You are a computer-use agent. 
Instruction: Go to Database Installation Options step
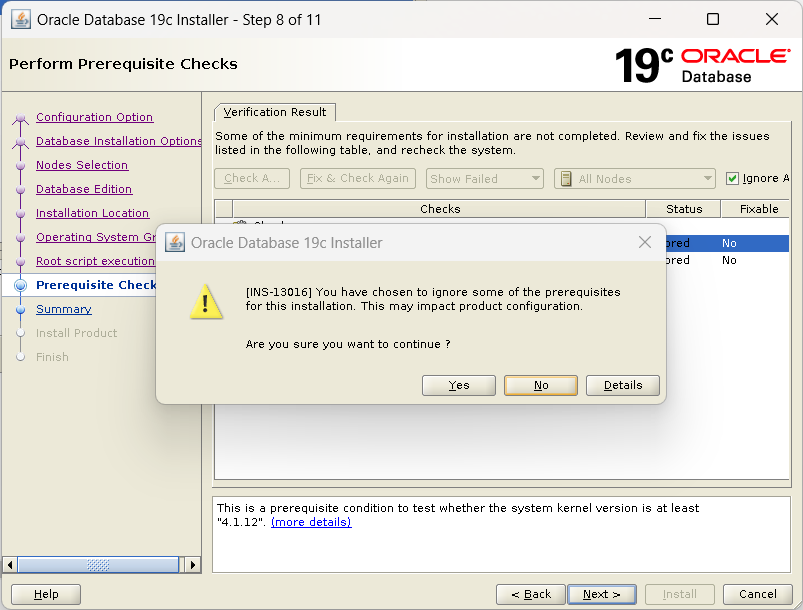click(118, 141)
